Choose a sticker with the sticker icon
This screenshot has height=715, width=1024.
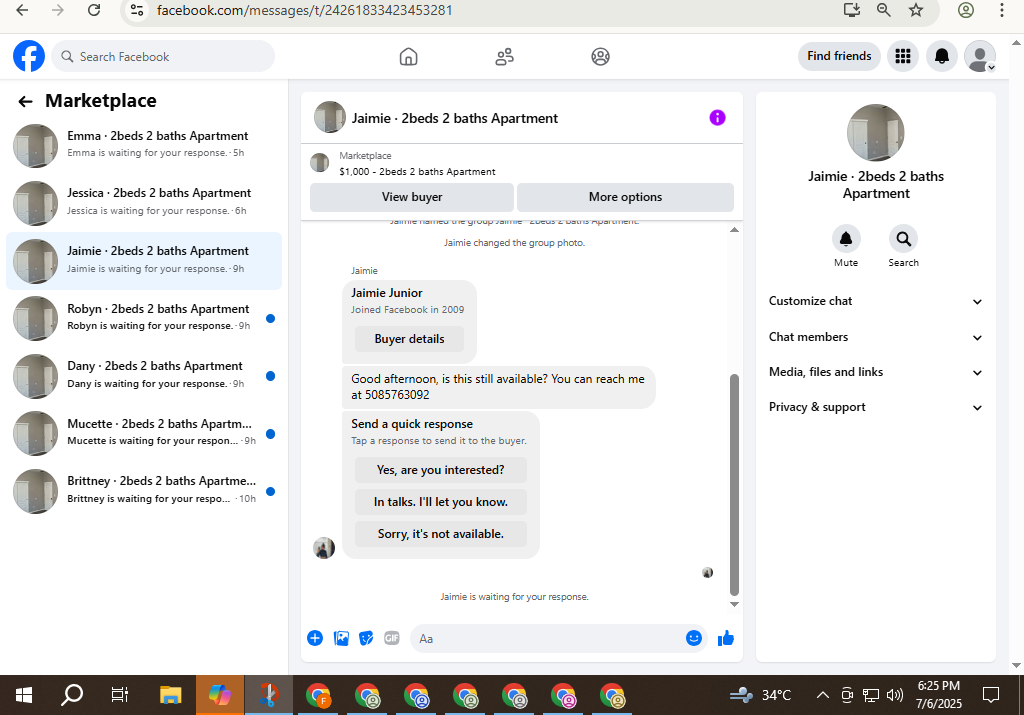(x=366, y=638)
